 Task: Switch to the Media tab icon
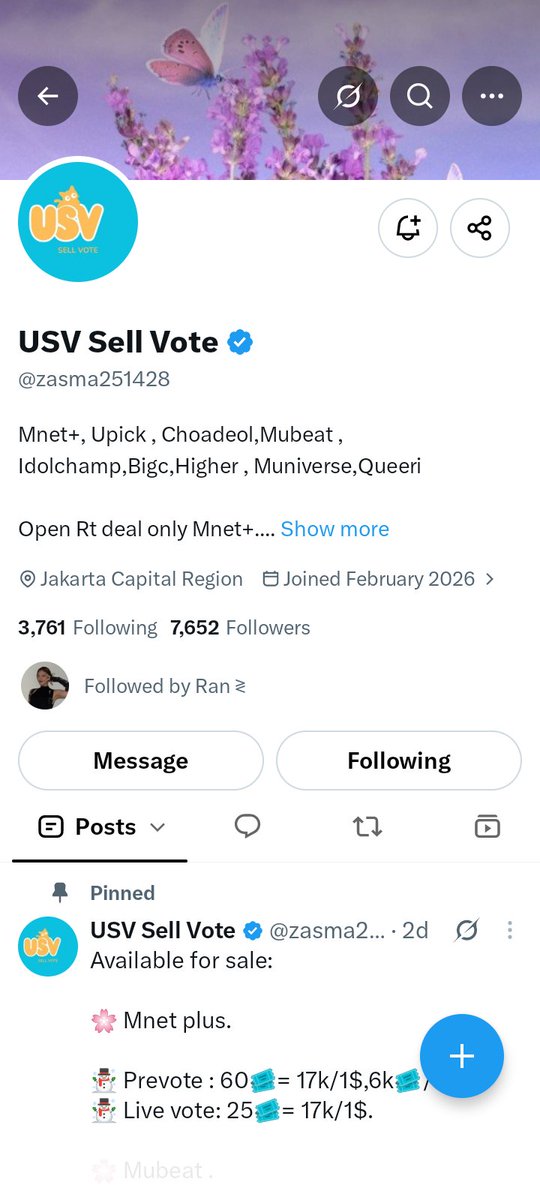[487, 826]
